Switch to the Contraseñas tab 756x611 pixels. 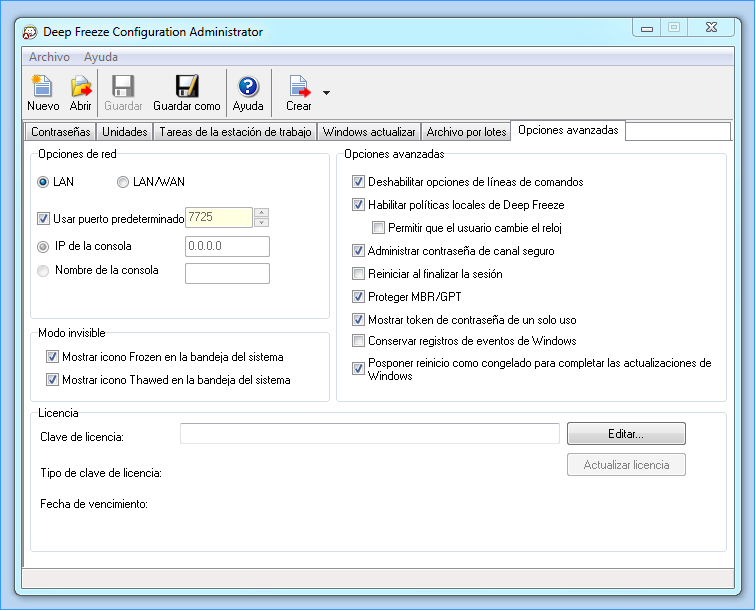coord(61,132)
